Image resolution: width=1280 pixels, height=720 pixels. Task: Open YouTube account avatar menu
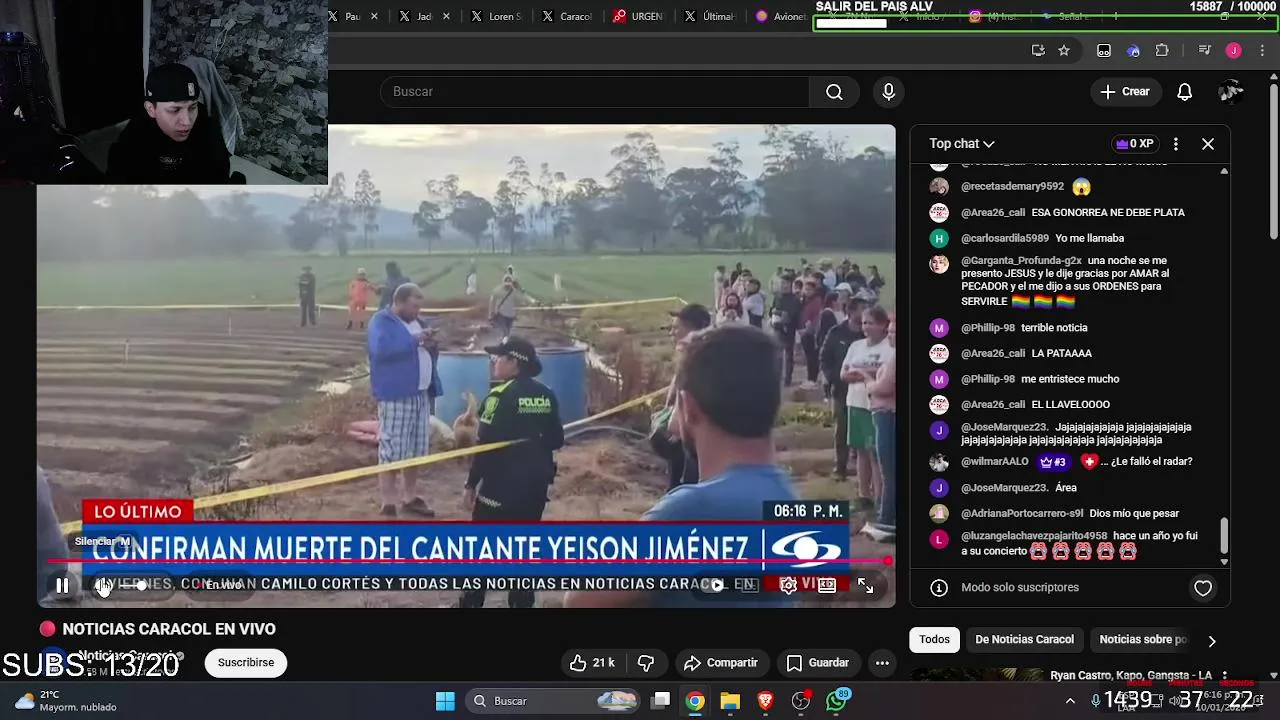(1231, 92)
